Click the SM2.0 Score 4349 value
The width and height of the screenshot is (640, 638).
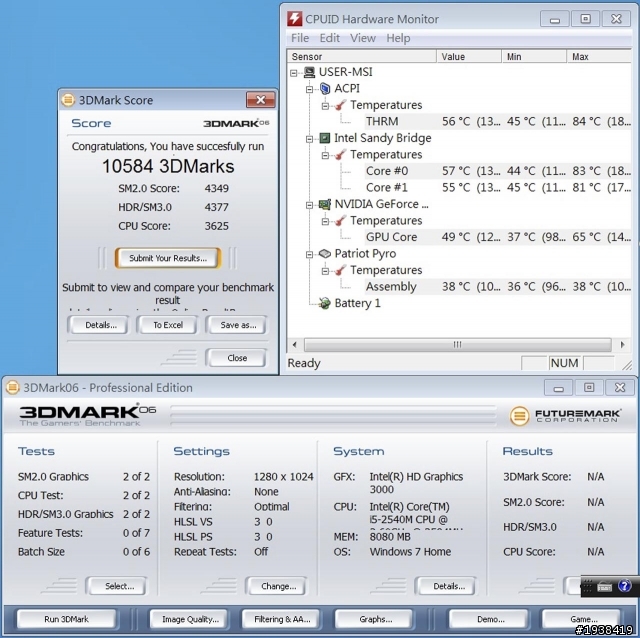(216, 189)
